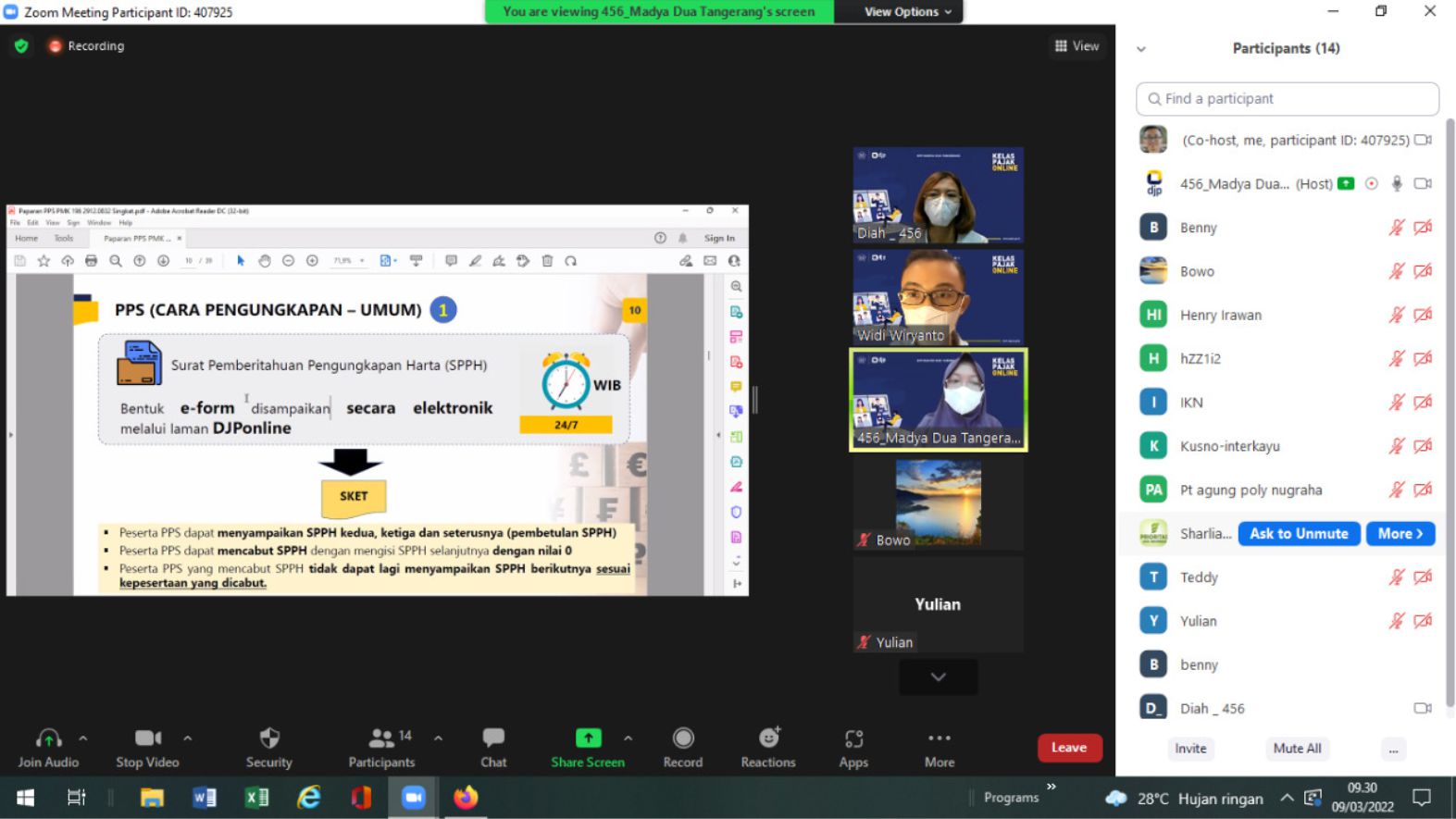Open the Security shield options

pos(268,747)
